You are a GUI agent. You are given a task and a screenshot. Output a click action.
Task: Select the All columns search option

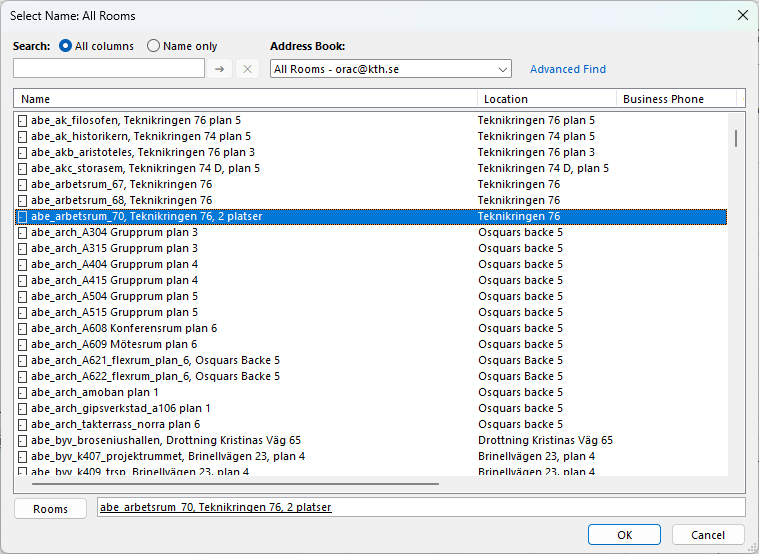96,46
